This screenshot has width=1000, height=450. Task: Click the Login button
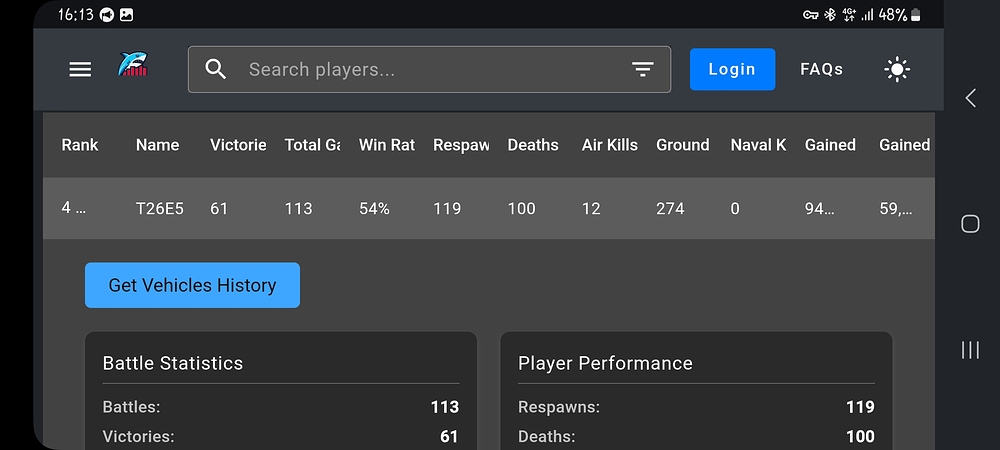[x=732, y=69]
